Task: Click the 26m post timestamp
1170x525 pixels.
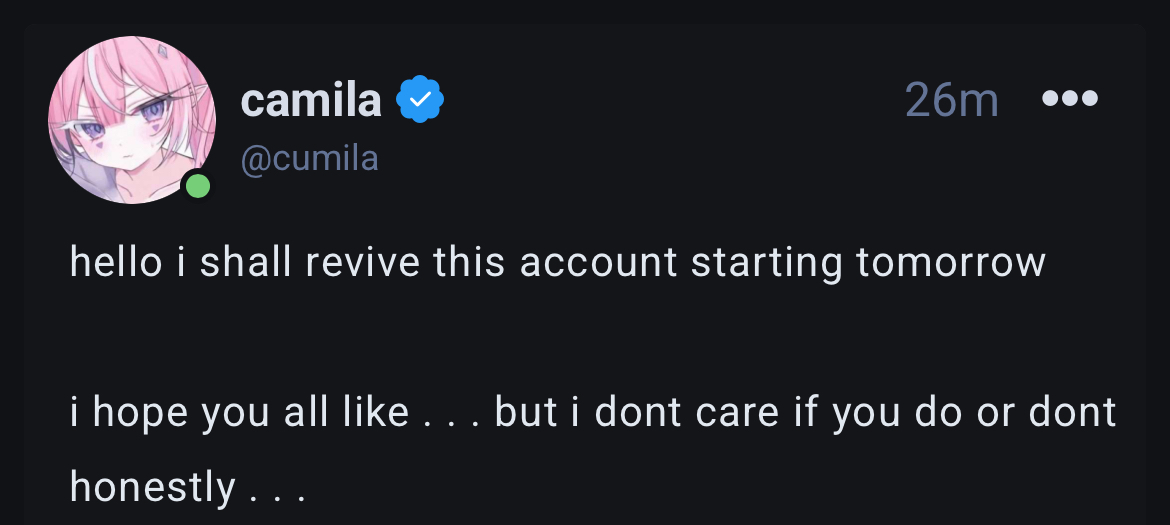Action: point(951,100)
